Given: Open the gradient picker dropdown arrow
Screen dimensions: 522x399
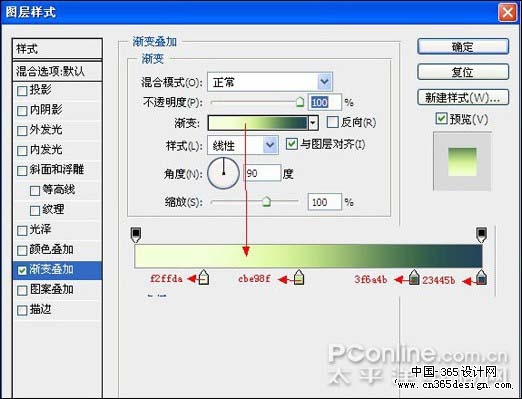Looking at the screenshot, I should tap(313, 123).
